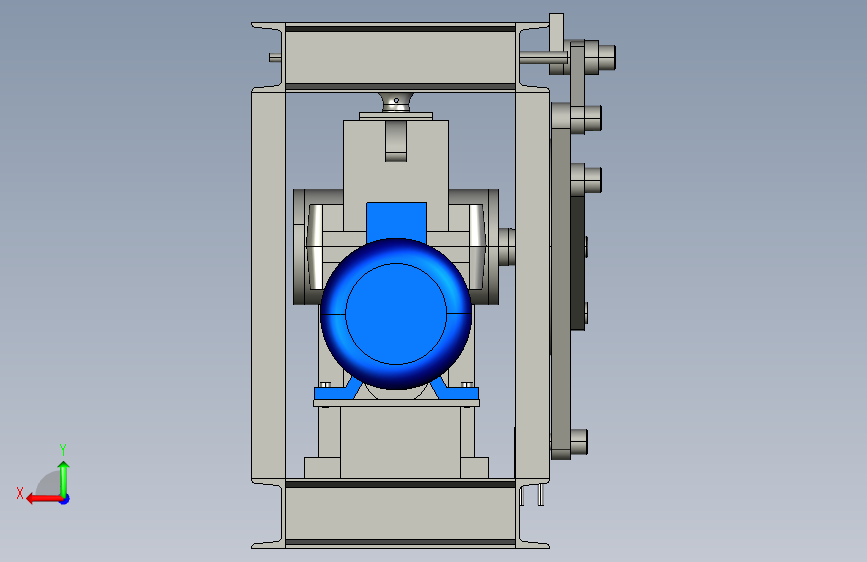Select the dark panel on the right side plate
The image size is (867, 562).
pos(578,263)
